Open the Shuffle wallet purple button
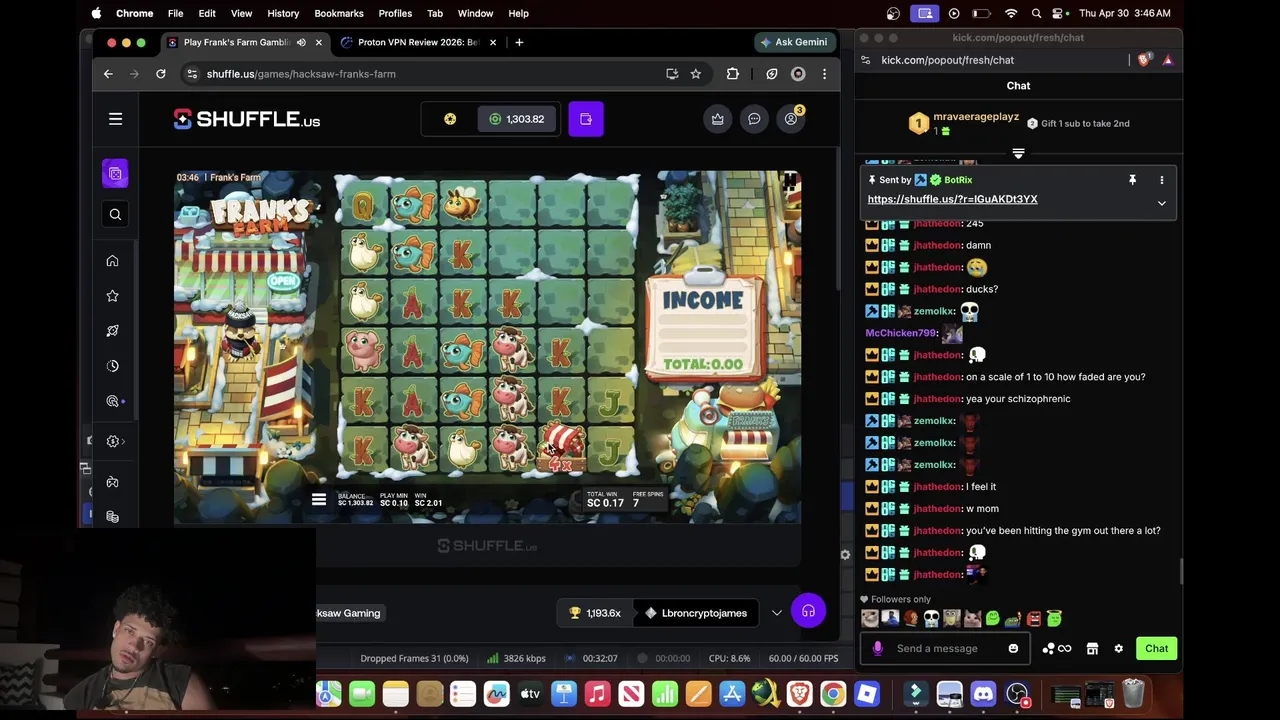 pos(586,119)
